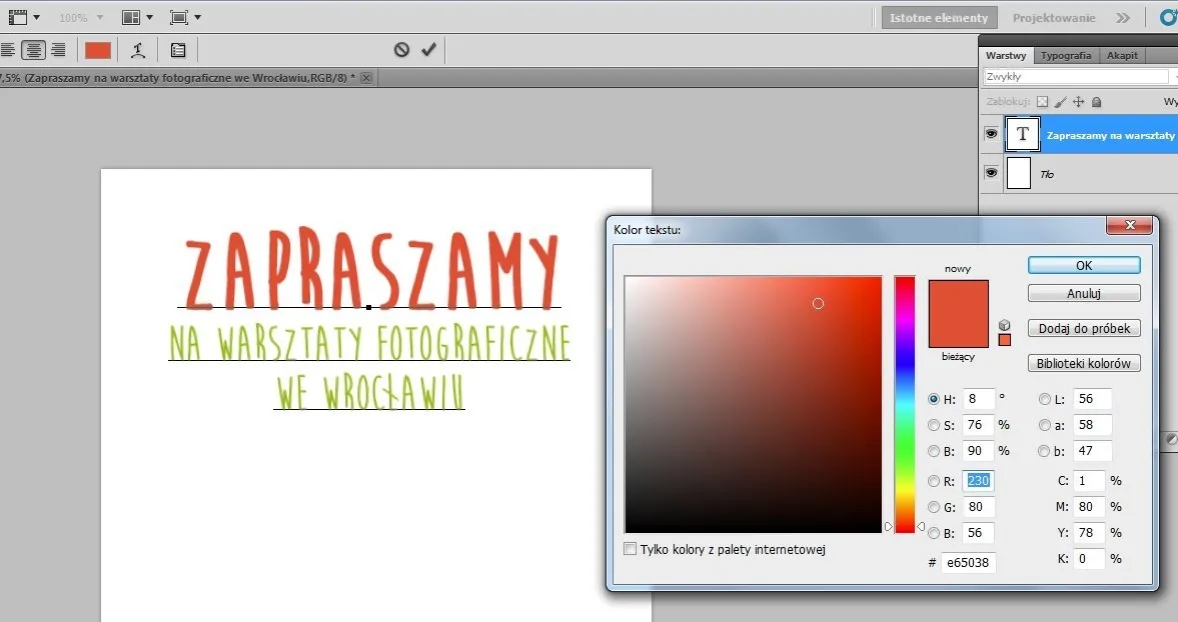The height and width of the screenshot is (622, 1178).
Task: Lock transparent pixels of the layer
Action: (1042, 101)
